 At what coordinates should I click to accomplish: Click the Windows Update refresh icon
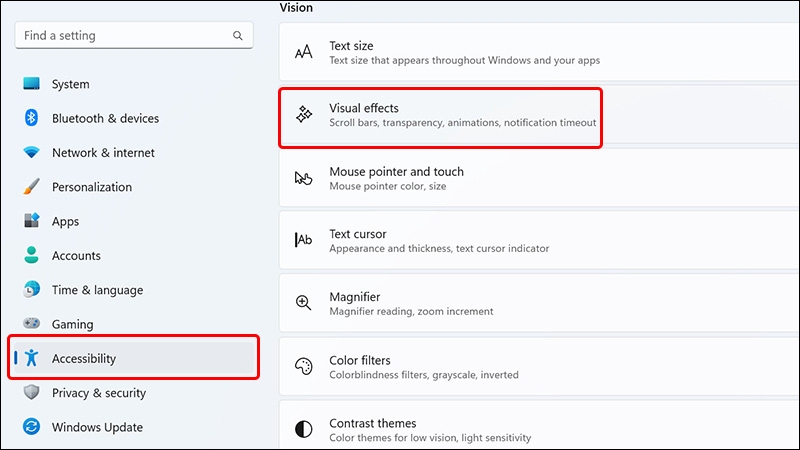(32, 427)
